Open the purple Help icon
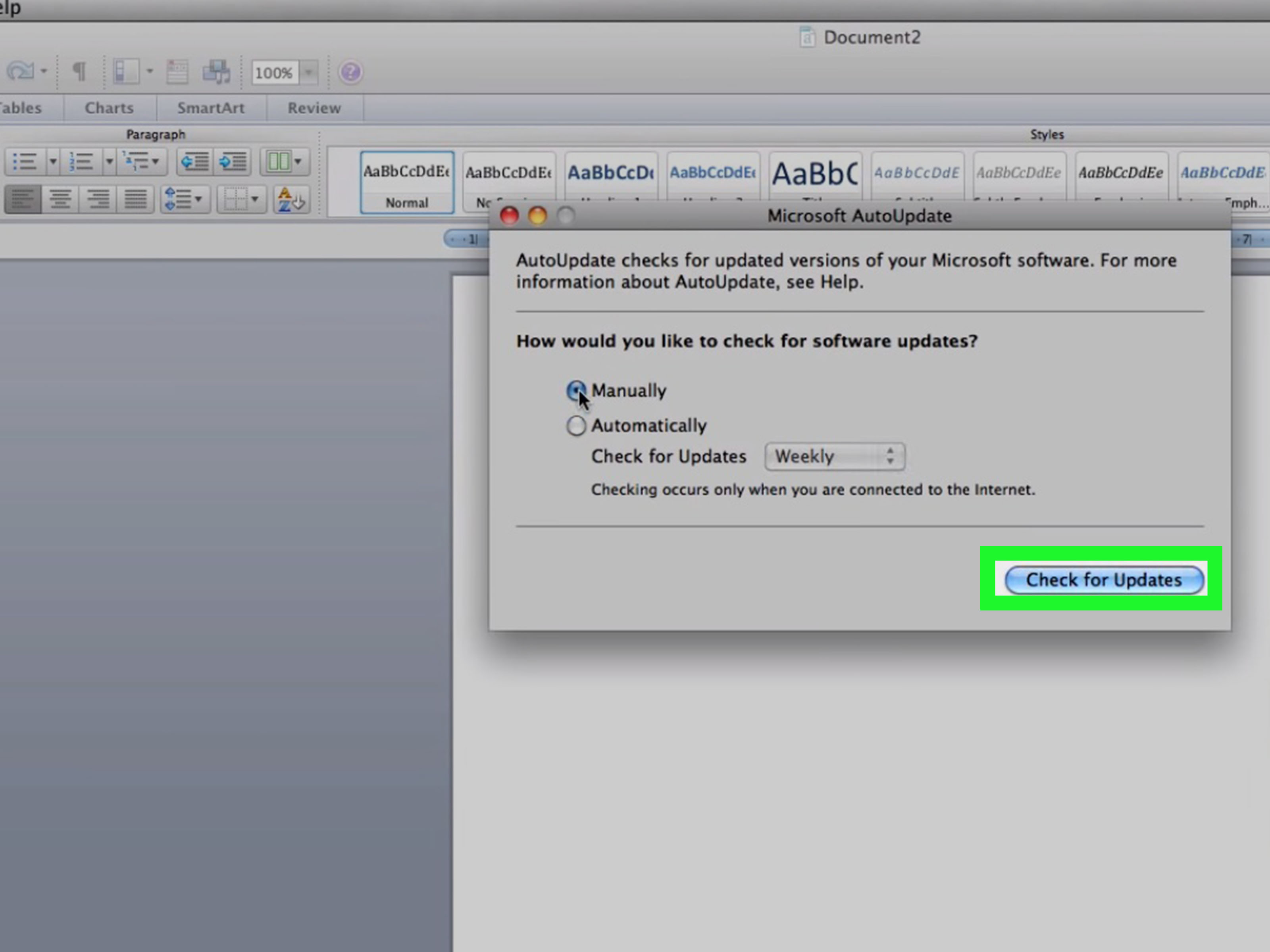 (350, 72)
